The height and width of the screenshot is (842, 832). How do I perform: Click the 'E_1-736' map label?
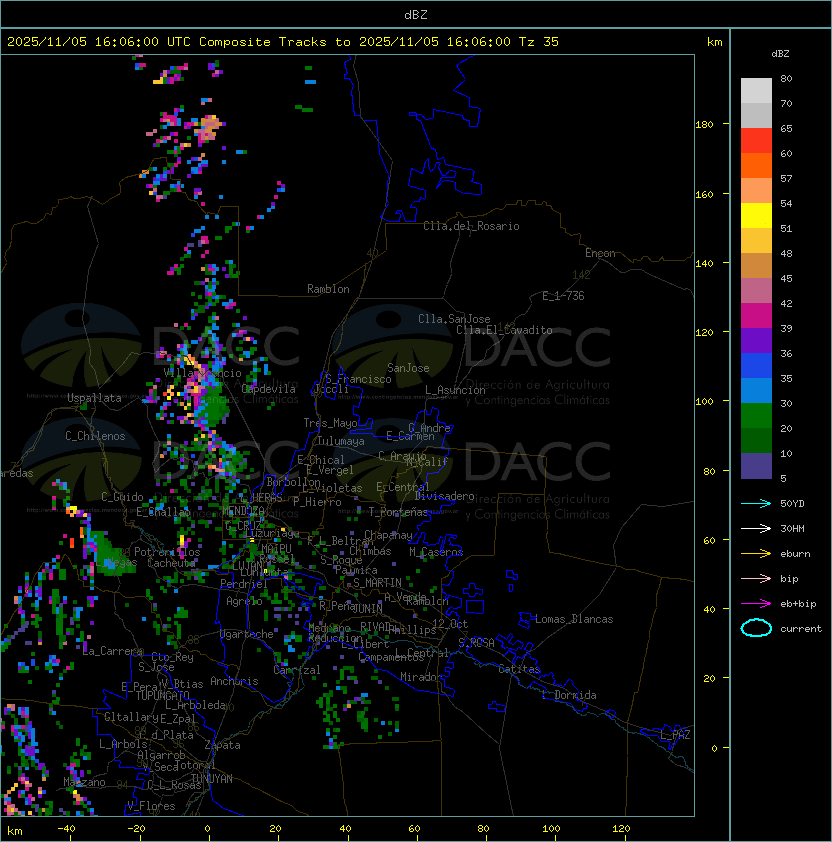click(x=563, y=296)
